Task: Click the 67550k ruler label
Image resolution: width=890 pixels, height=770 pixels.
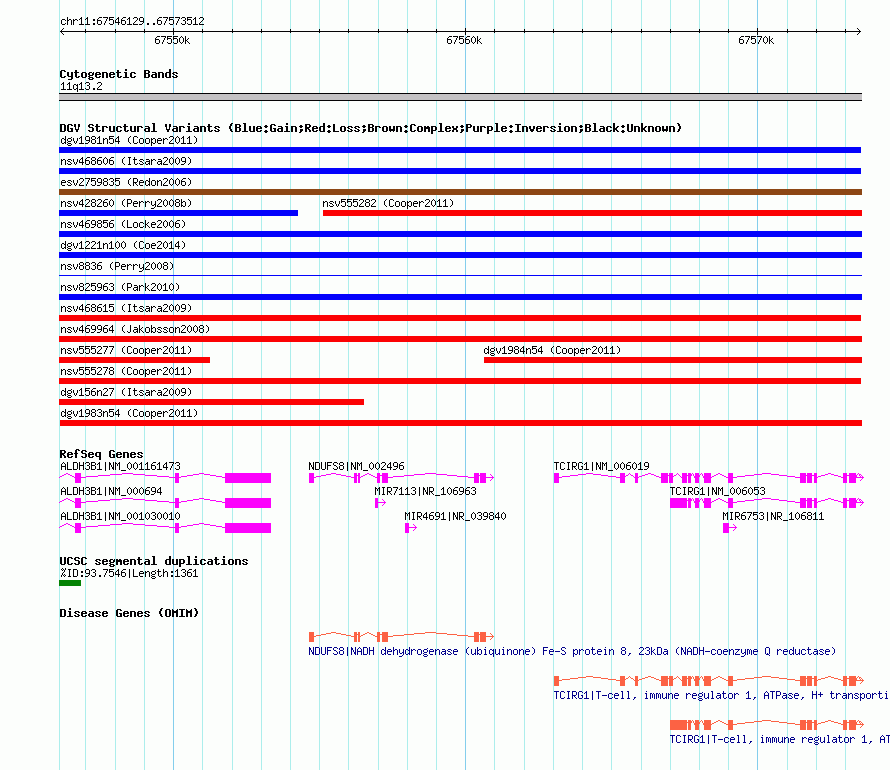Action: click(172, 40)
